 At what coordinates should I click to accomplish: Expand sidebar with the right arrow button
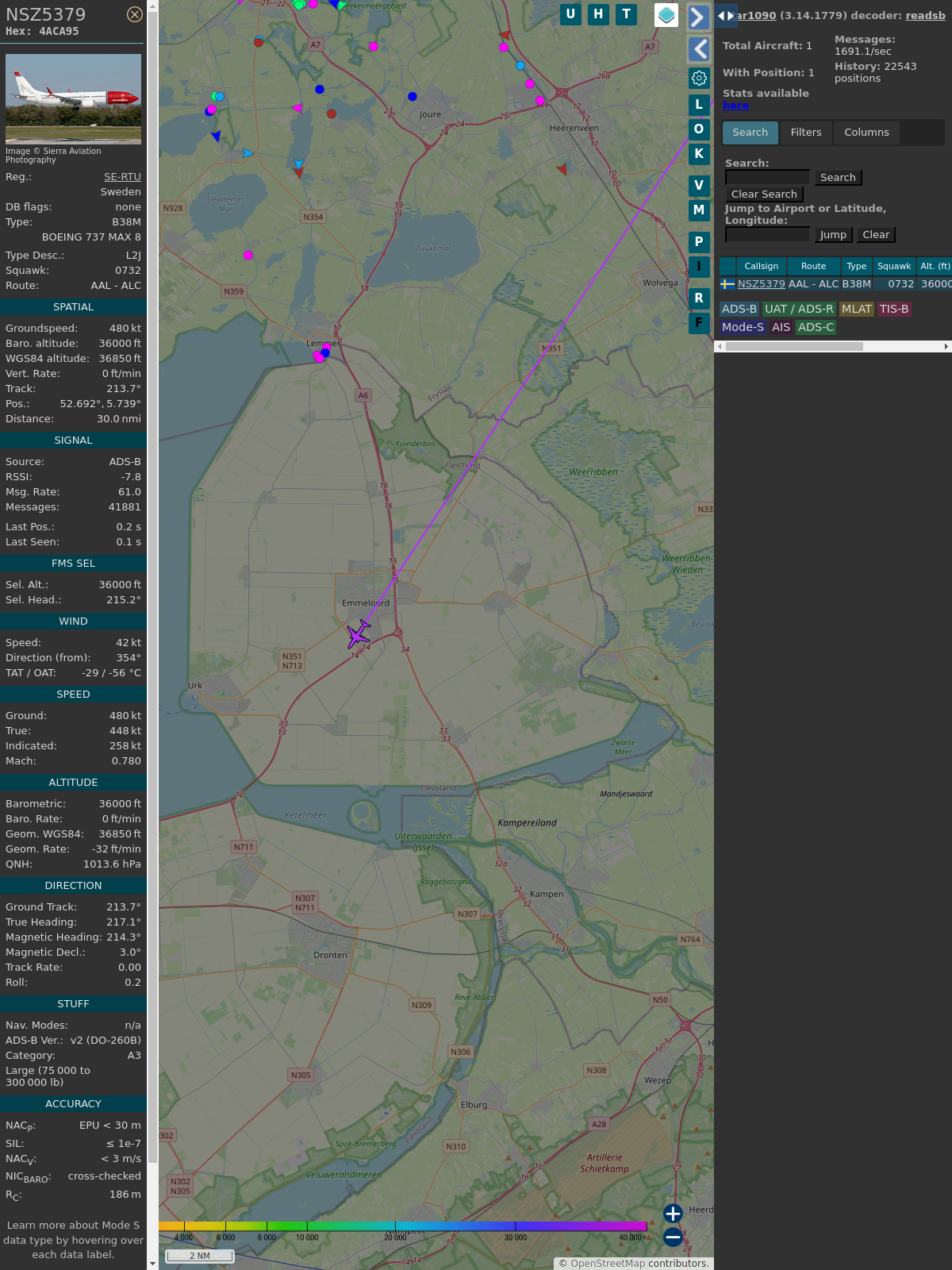pos(698,17)
